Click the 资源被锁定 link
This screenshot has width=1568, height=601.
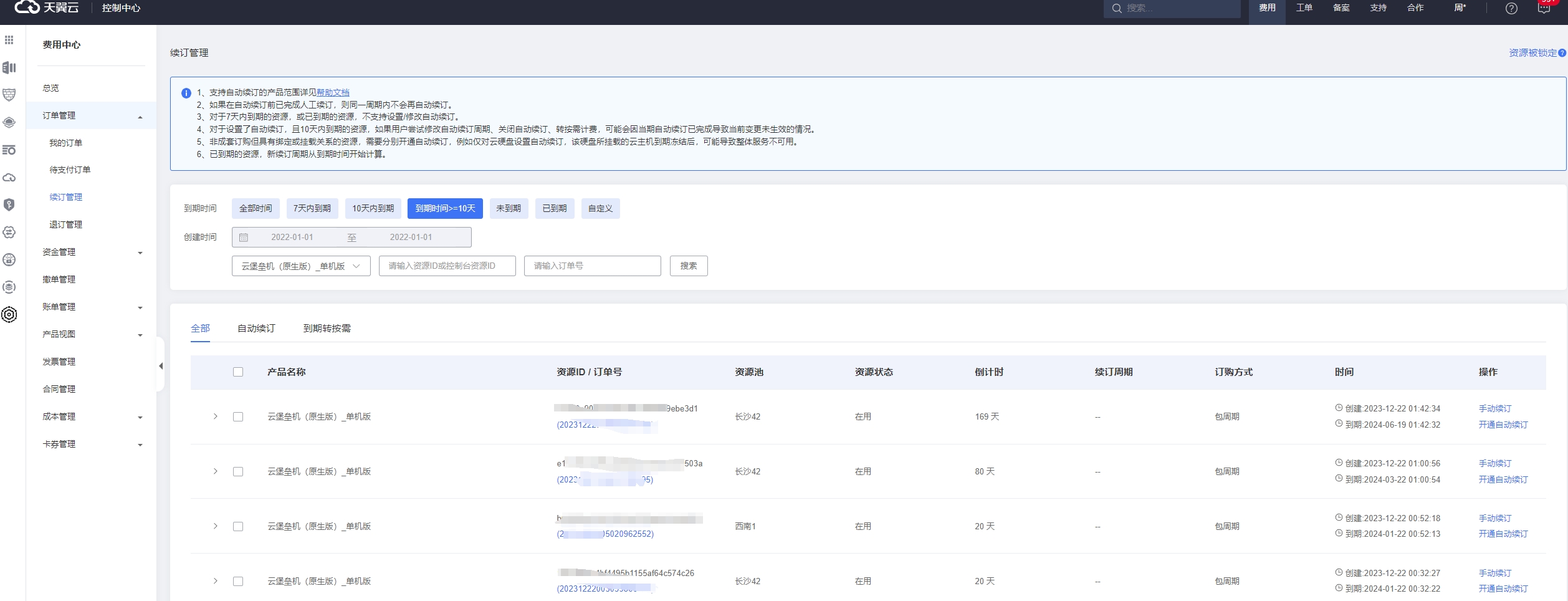(1532, 53)
